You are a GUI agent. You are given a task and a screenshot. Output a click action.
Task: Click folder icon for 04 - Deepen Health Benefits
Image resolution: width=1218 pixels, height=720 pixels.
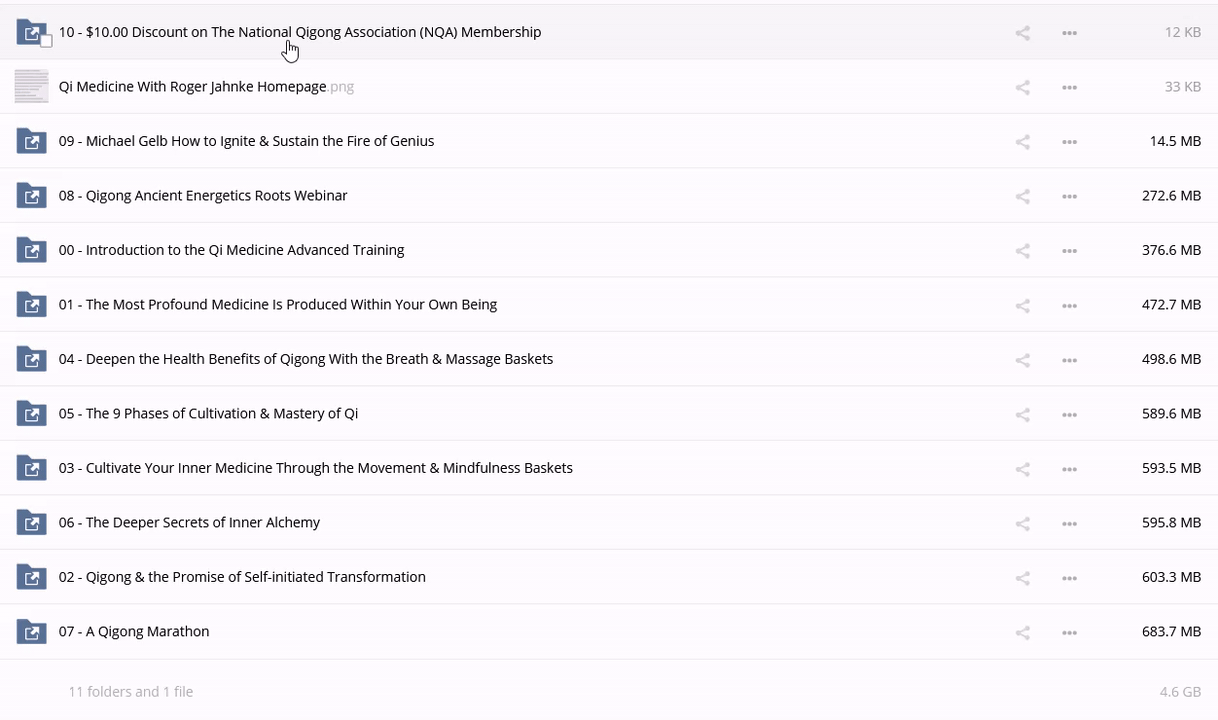coord(32,359)
